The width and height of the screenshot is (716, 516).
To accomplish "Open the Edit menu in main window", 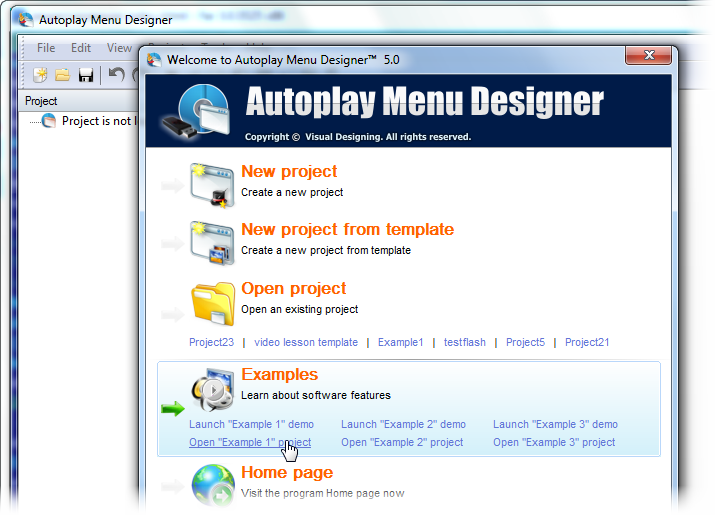I will point(81,47).
